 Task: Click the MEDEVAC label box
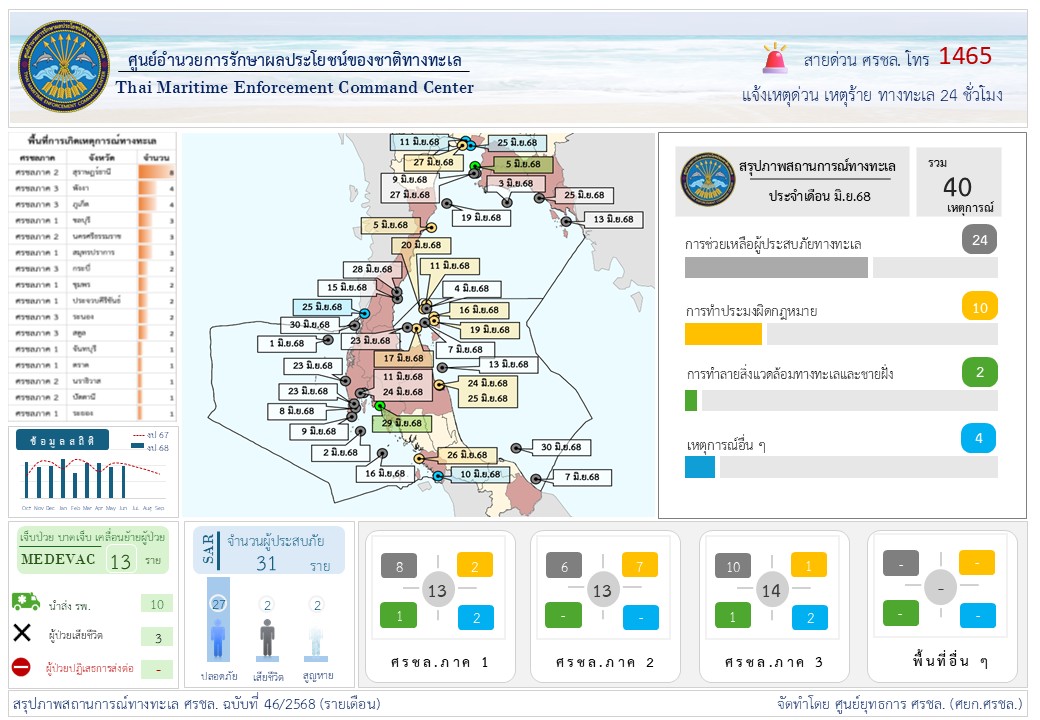(x=57, y=560)
